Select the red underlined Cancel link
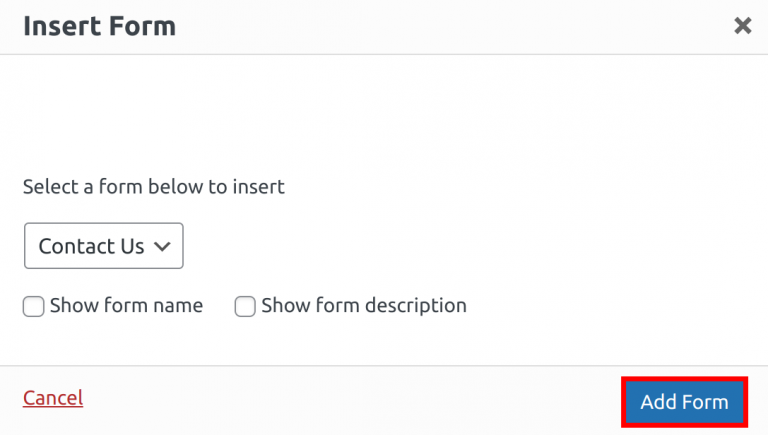The width and height of the screenshot is (768, 435). [x=53, y=398]
